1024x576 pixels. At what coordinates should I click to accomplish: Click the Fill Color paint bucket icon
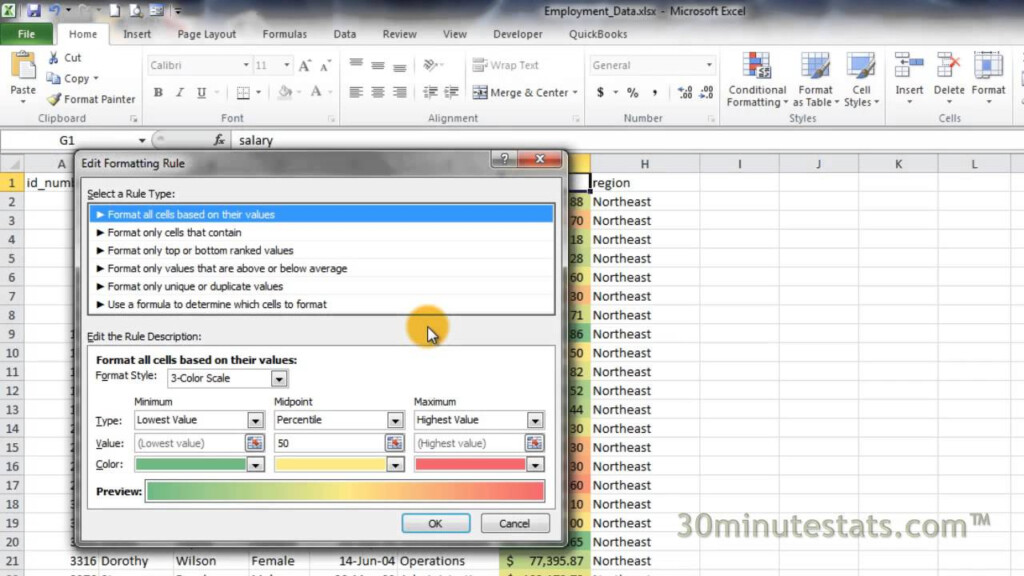tap(285, 93)
